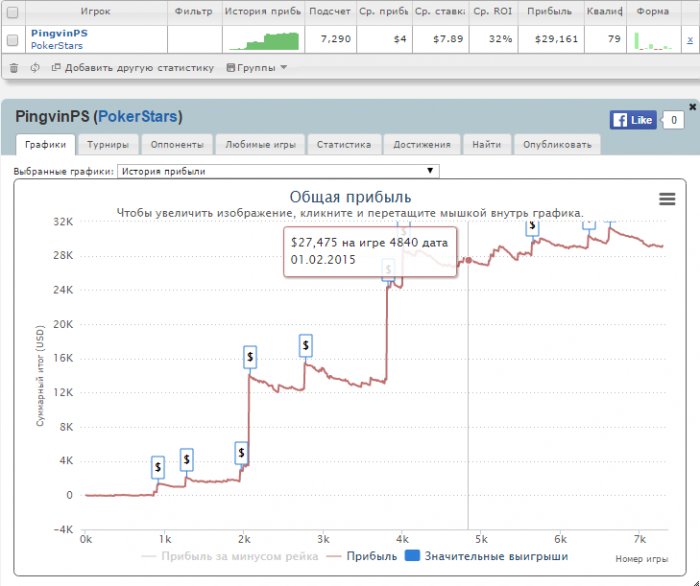
Task: Open the Оппоненты tab
Action: pyautogui.click(x=177, y=145)
